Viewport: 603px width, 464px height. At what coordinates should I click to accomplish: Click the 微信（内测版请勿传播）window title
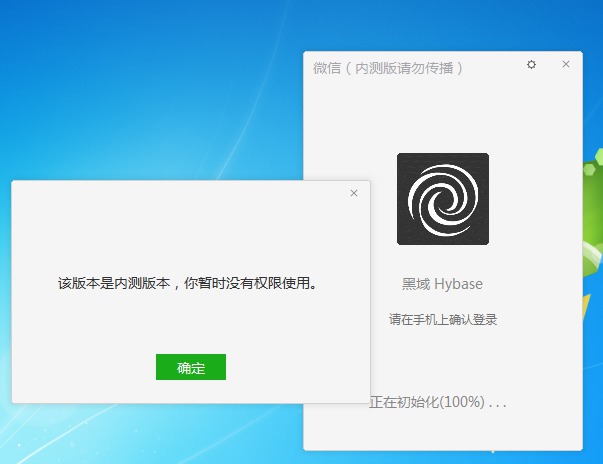[x=388, y=68]
